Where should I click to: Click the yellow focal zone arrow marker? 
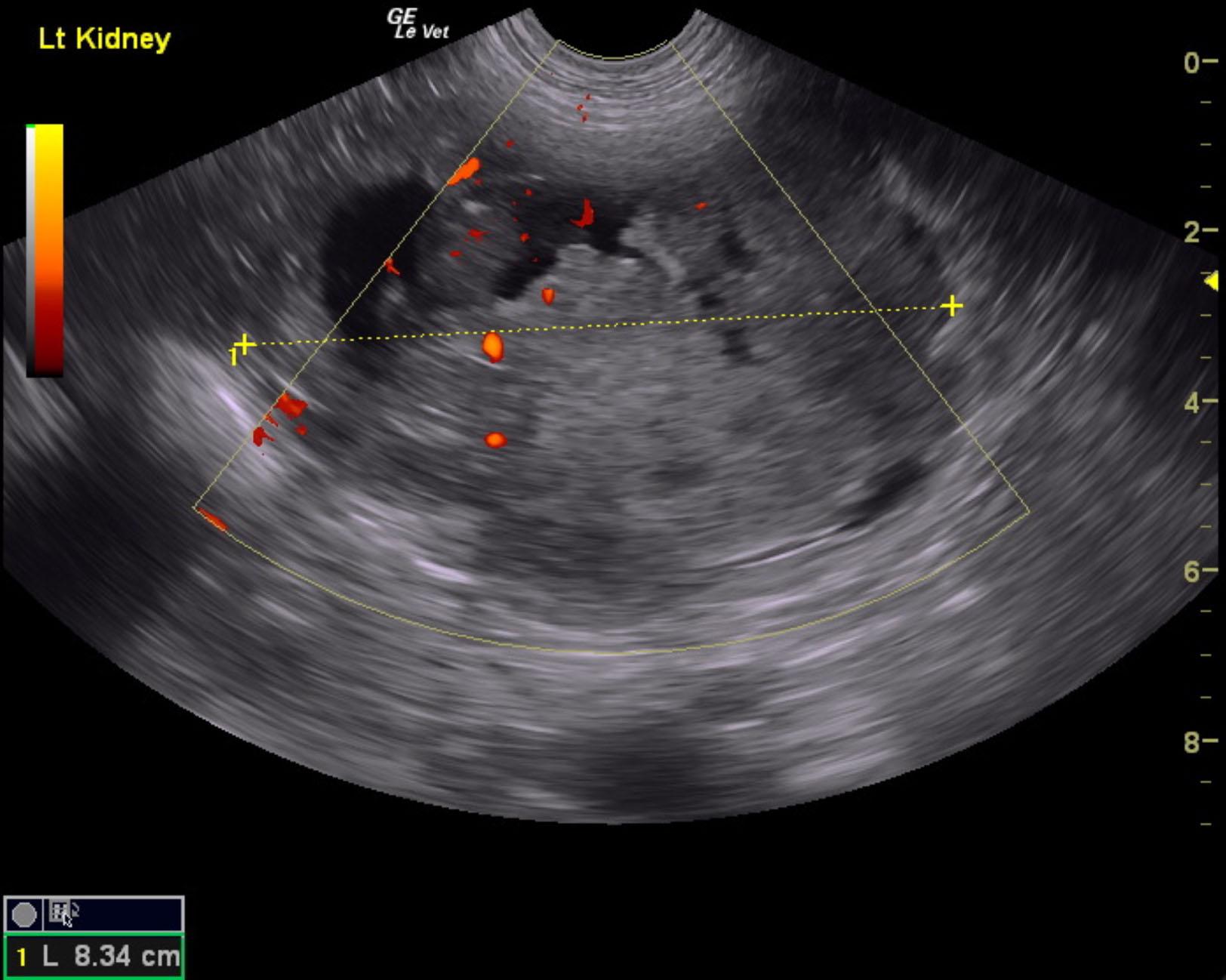tap(1211, 282)
